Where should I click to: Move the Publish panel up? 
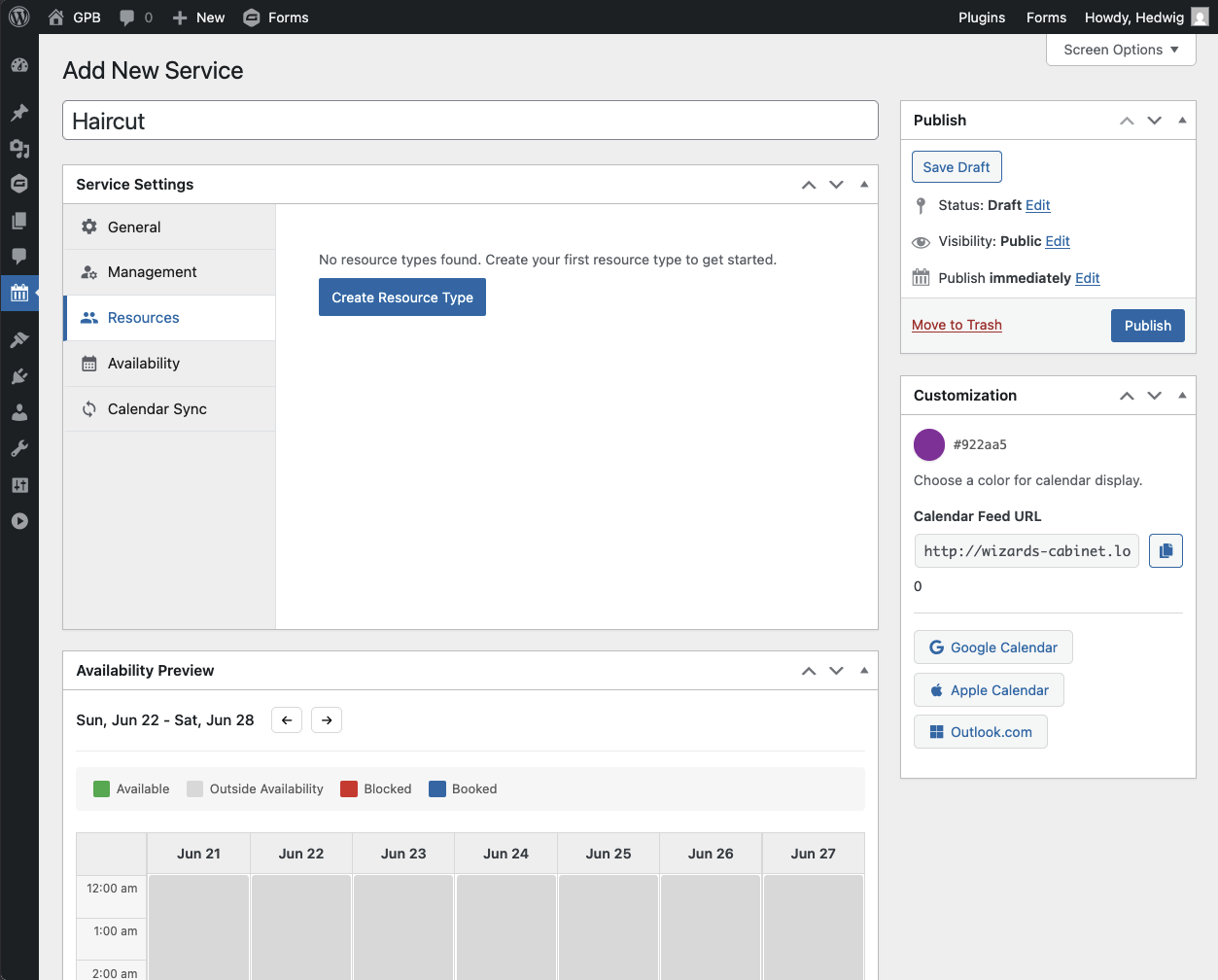click(x=1127, y=121)
